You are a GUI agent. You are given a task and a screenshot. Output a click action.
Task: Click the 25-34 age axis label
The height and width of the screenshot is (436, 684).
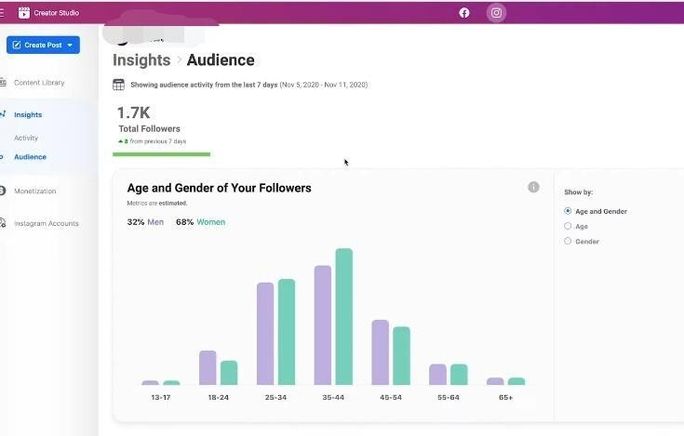pyautogui.click(x=276, y=398)
